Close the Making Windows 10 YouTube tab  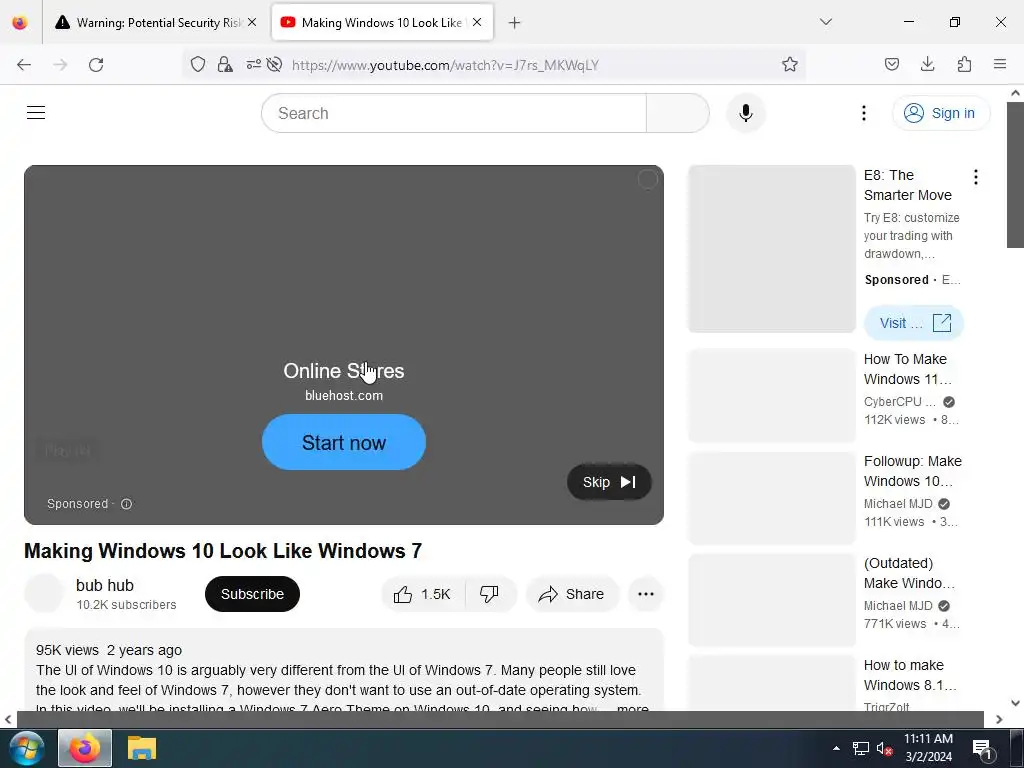477,22
